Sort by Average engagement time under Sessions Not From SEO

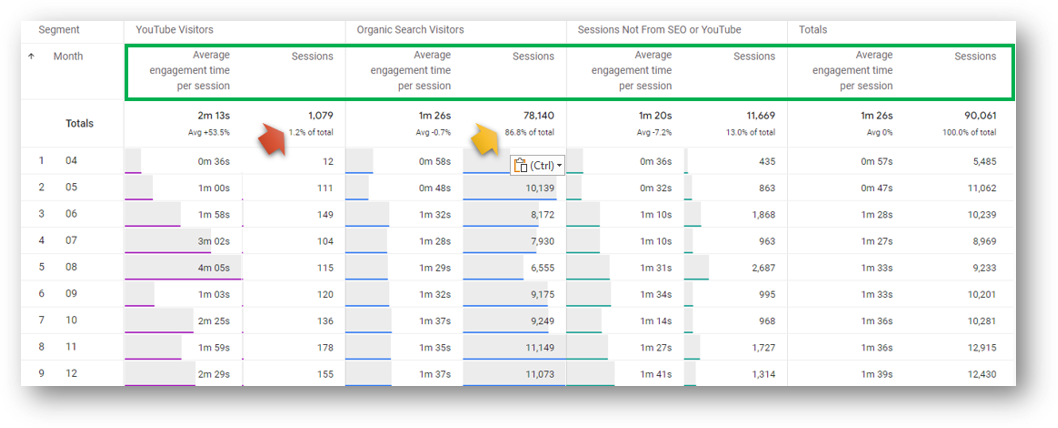(x=634, y=70)
